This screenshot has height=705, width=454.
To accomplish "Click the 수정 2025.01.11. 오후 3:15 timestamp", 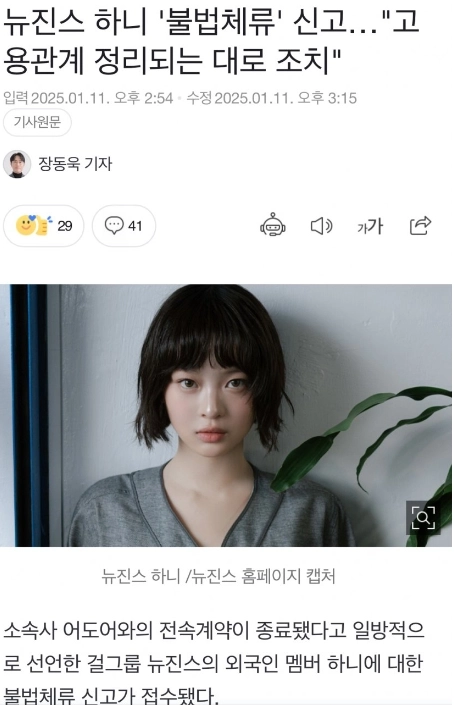I will coord(272,98).
